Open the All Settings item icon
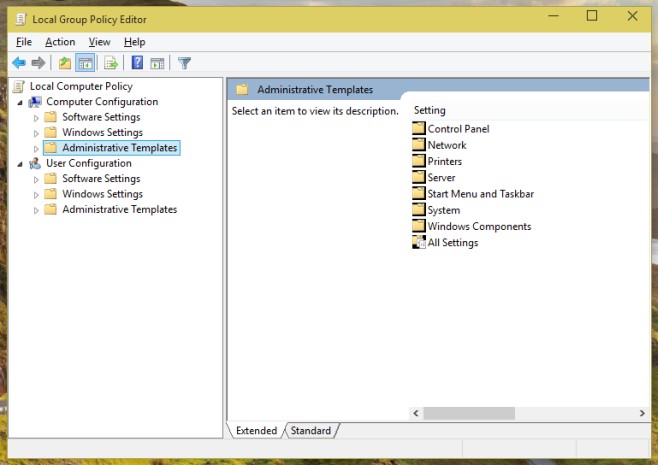 pyautogui.click(x=419, y=242)
